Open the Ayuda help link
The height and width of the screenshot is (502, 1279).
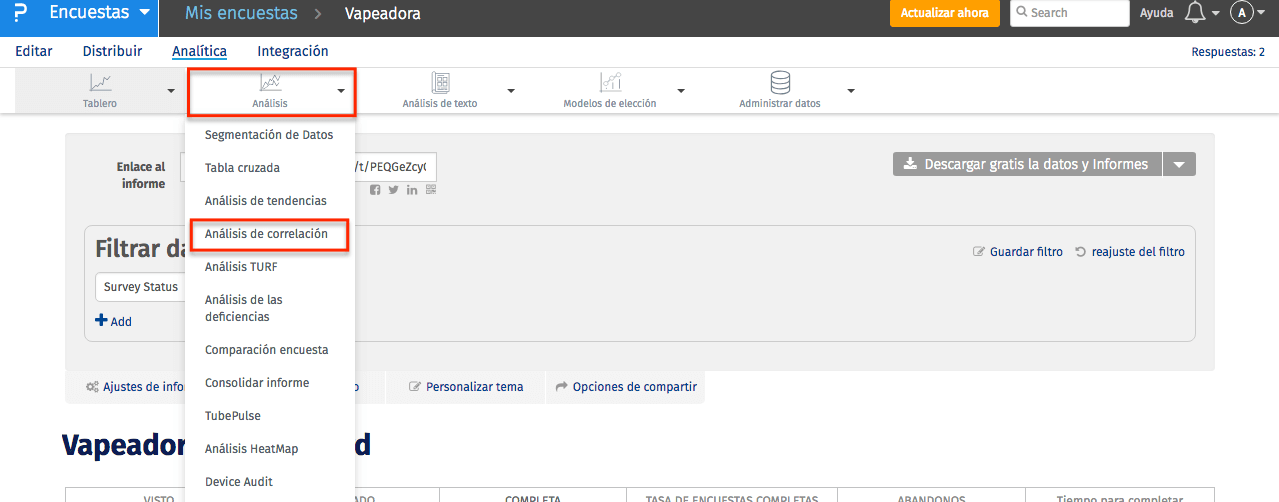click(x=1157, y=13)
